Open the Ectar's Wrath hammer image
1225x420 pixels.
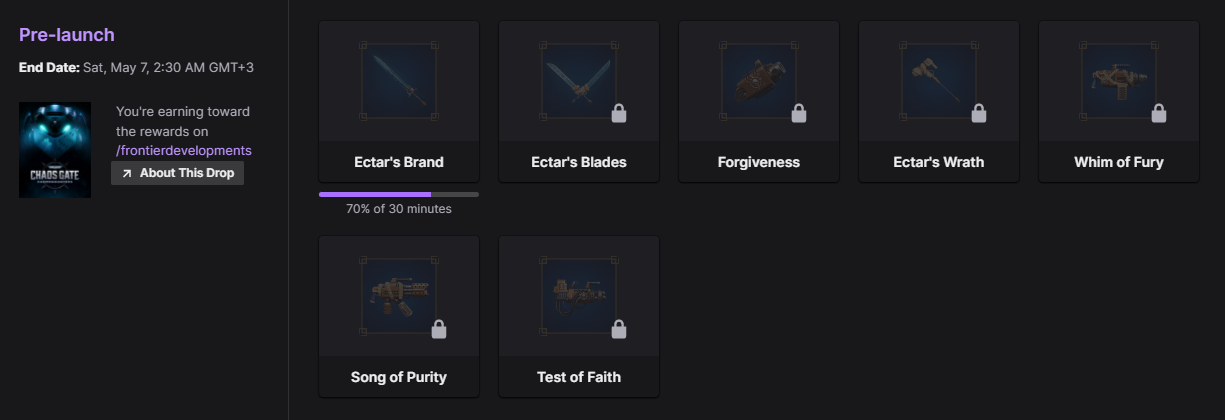(938, 81)
